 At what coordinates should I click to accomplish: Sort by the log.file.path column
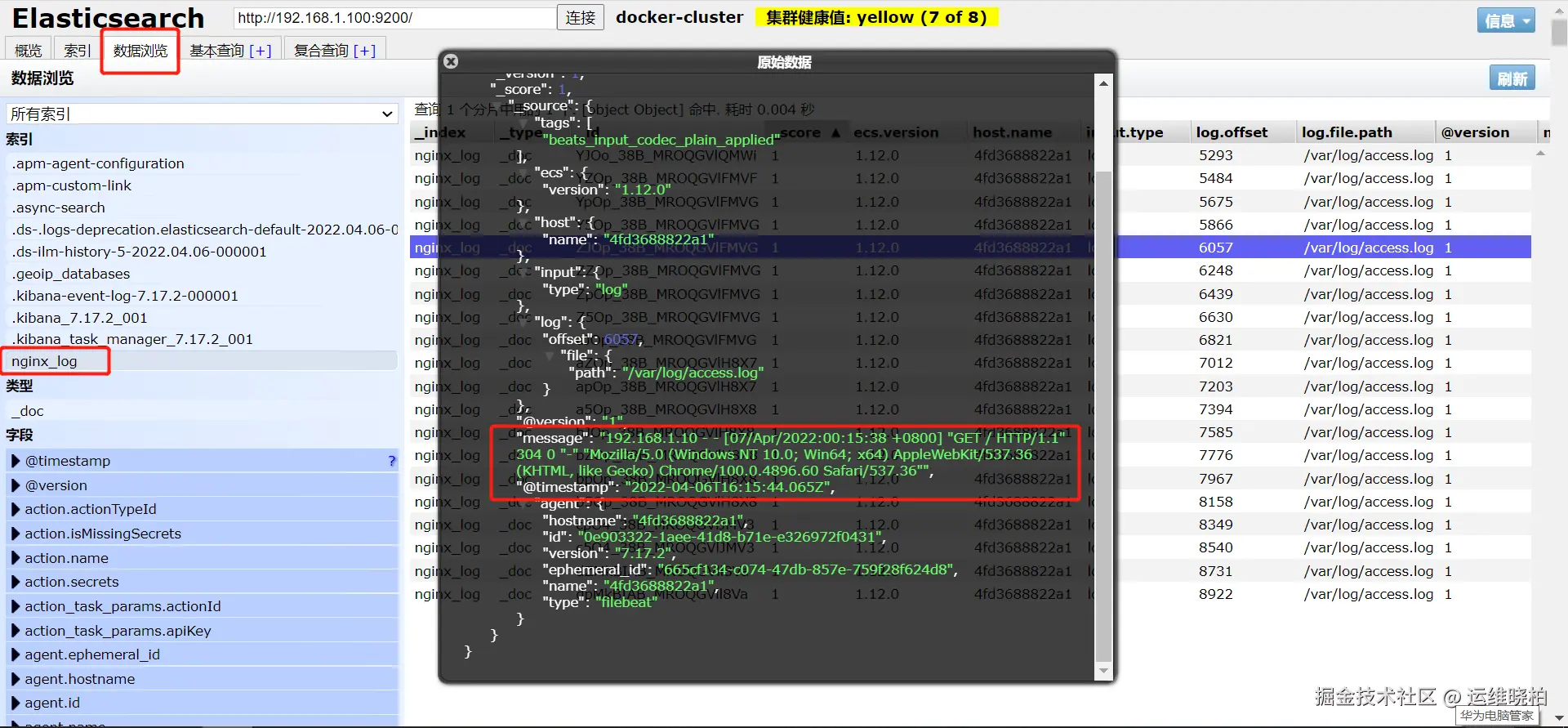[x=1365, y=132]
